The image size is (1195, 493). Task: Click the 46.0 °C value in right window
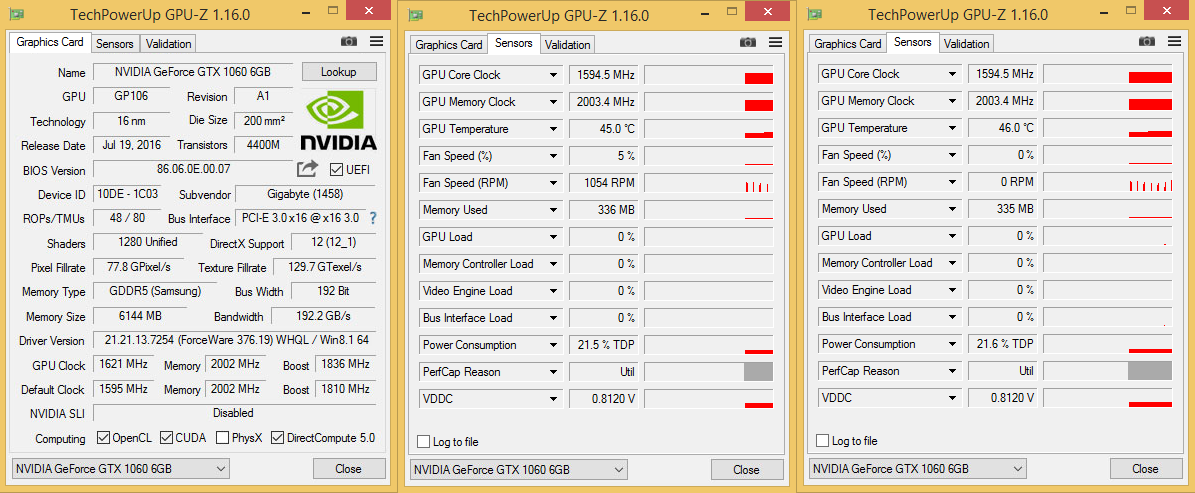pyautogui.click(x=1003, y=128)
